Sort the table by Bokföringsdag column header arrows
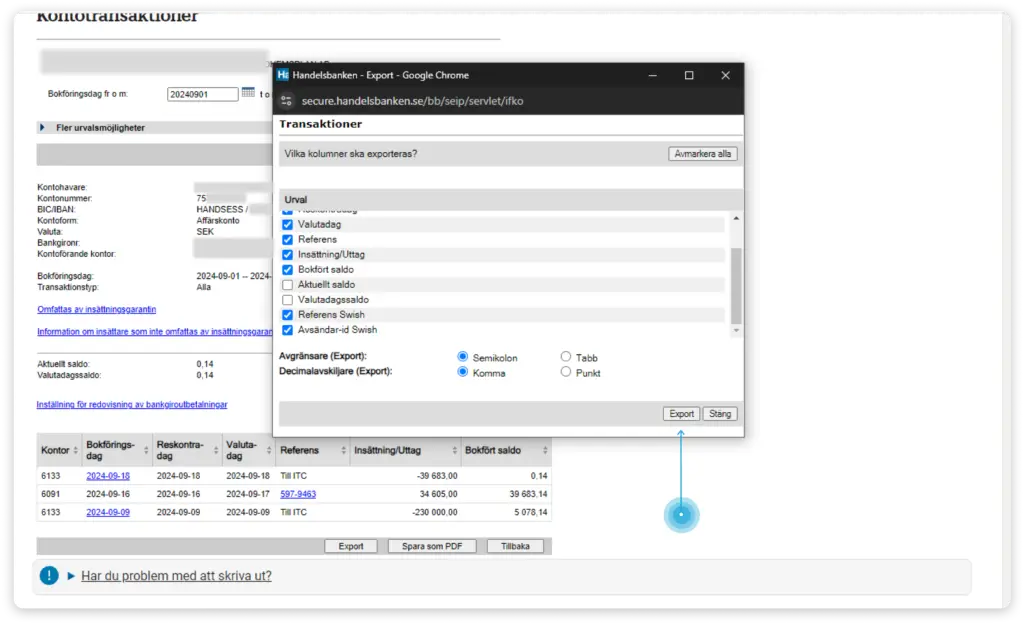Viewport: 1024px width, 624px height. pyautogui.click(x=146, y=450)
